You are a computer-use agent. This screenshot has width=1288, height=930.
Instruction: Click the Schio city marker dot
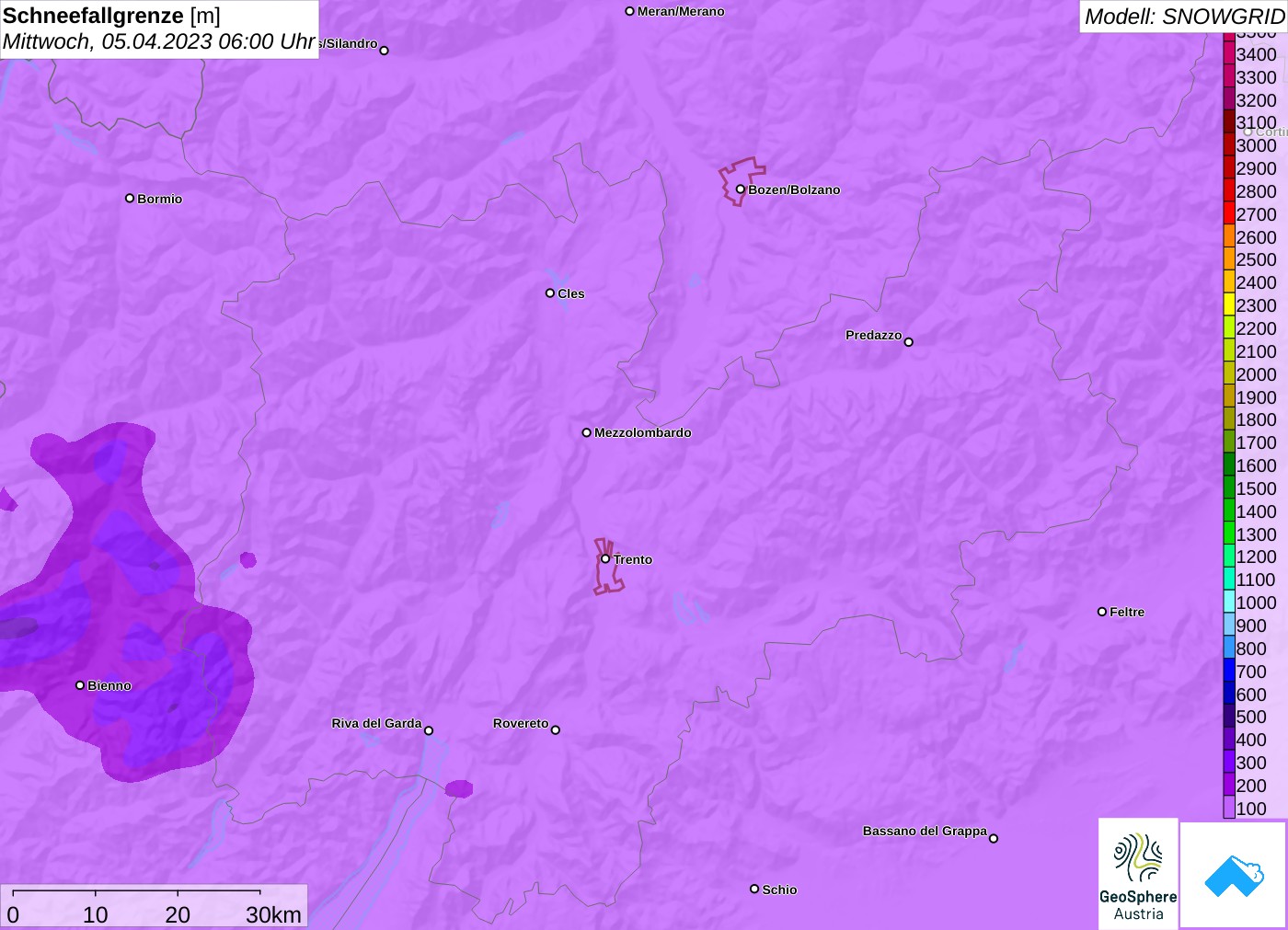(x=754, y=889)
